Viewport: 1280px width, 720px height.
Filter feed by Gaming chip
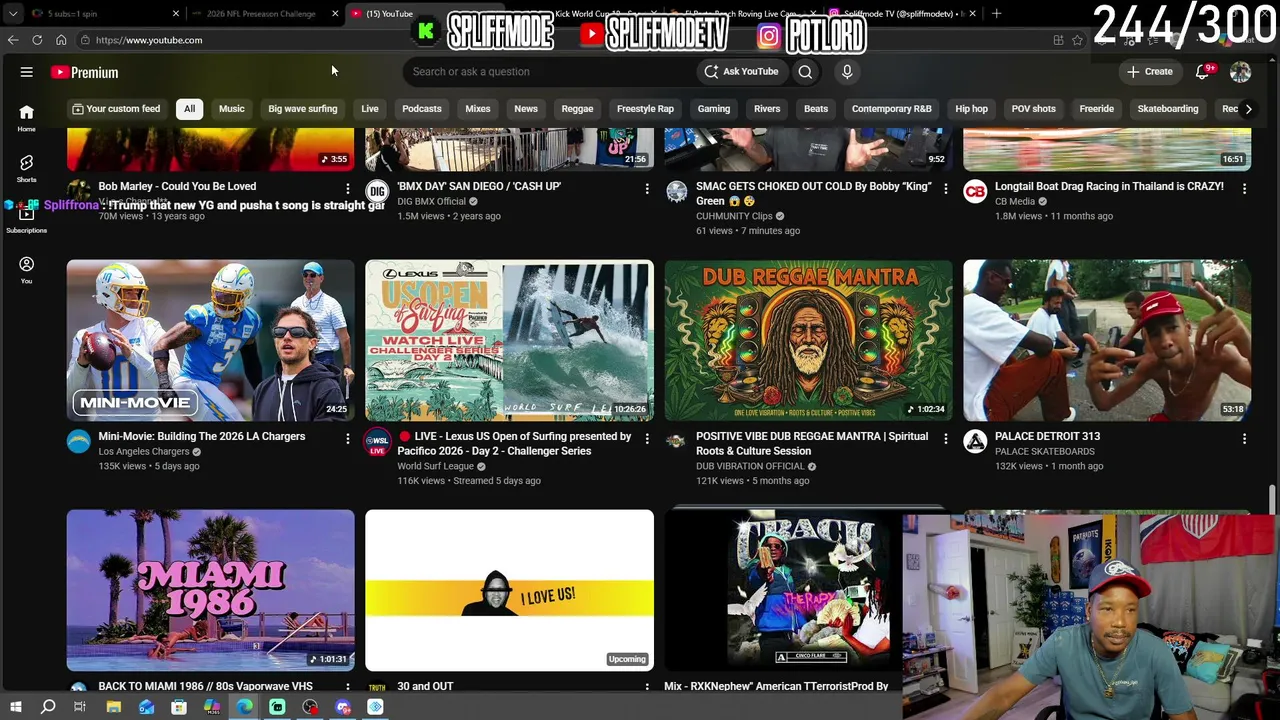714,109
